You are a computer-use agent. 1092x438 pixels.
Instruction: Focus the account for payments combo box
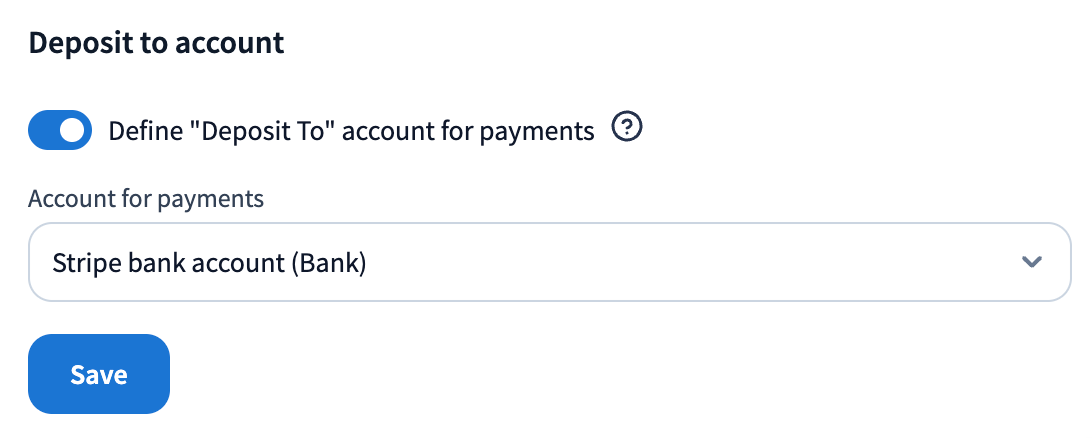point(549,262)
